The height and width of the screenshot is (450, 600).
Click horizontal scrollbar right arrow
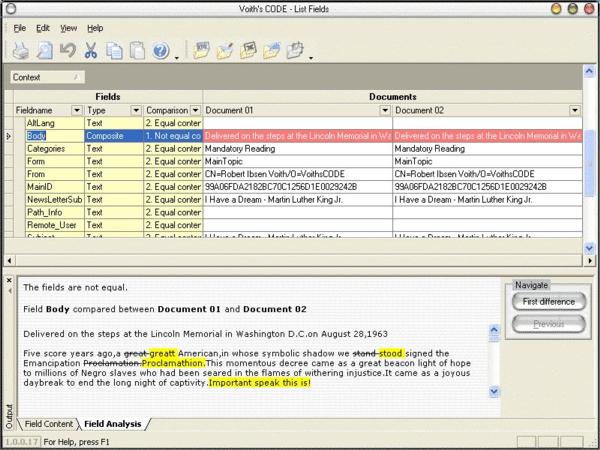pos(590,261)
